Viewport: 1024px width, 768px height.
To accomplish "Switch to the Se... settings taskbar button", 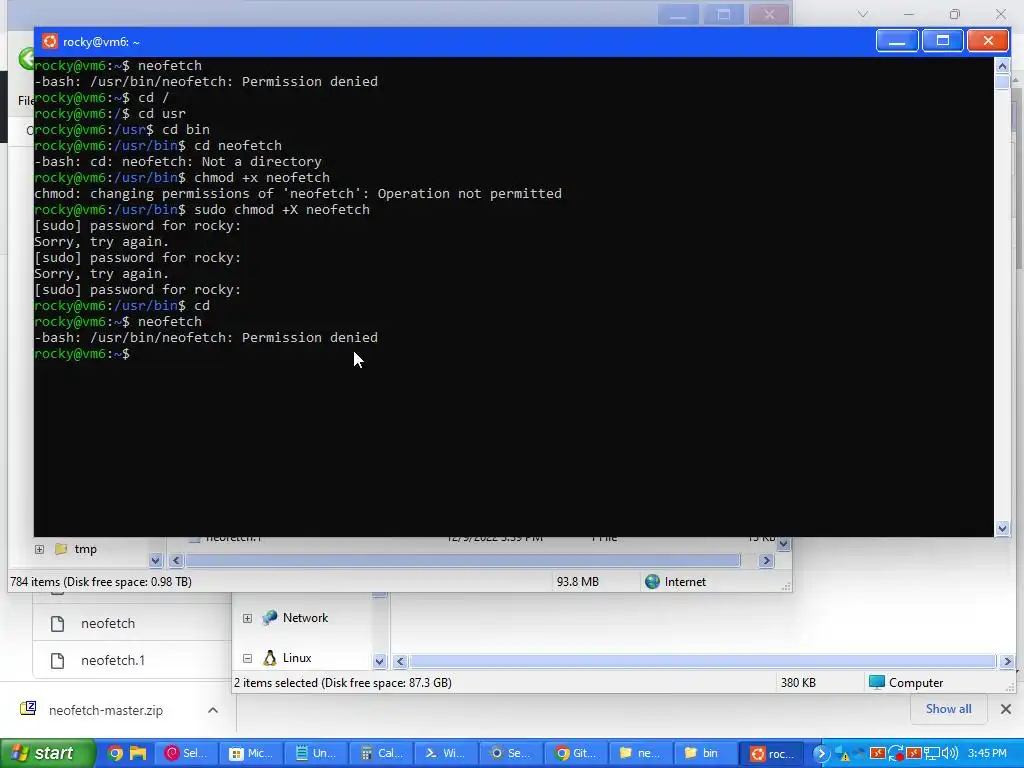I will pyautogui.click(x=510, y=753).
